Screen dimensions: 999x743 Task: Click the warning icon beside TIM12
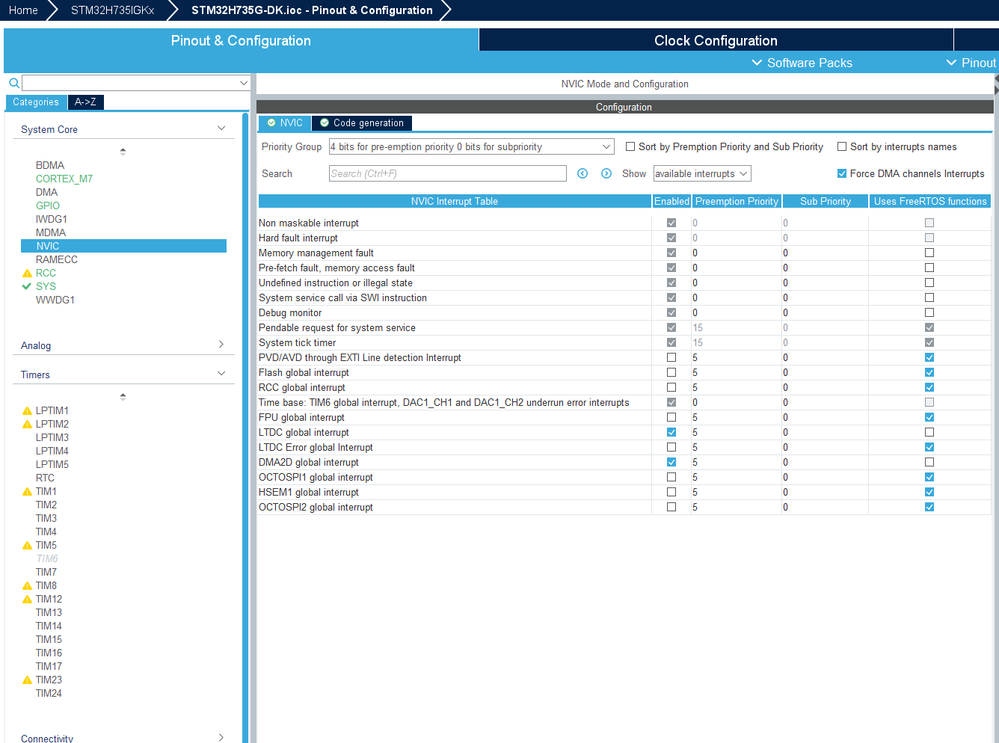tap(27, 599)
